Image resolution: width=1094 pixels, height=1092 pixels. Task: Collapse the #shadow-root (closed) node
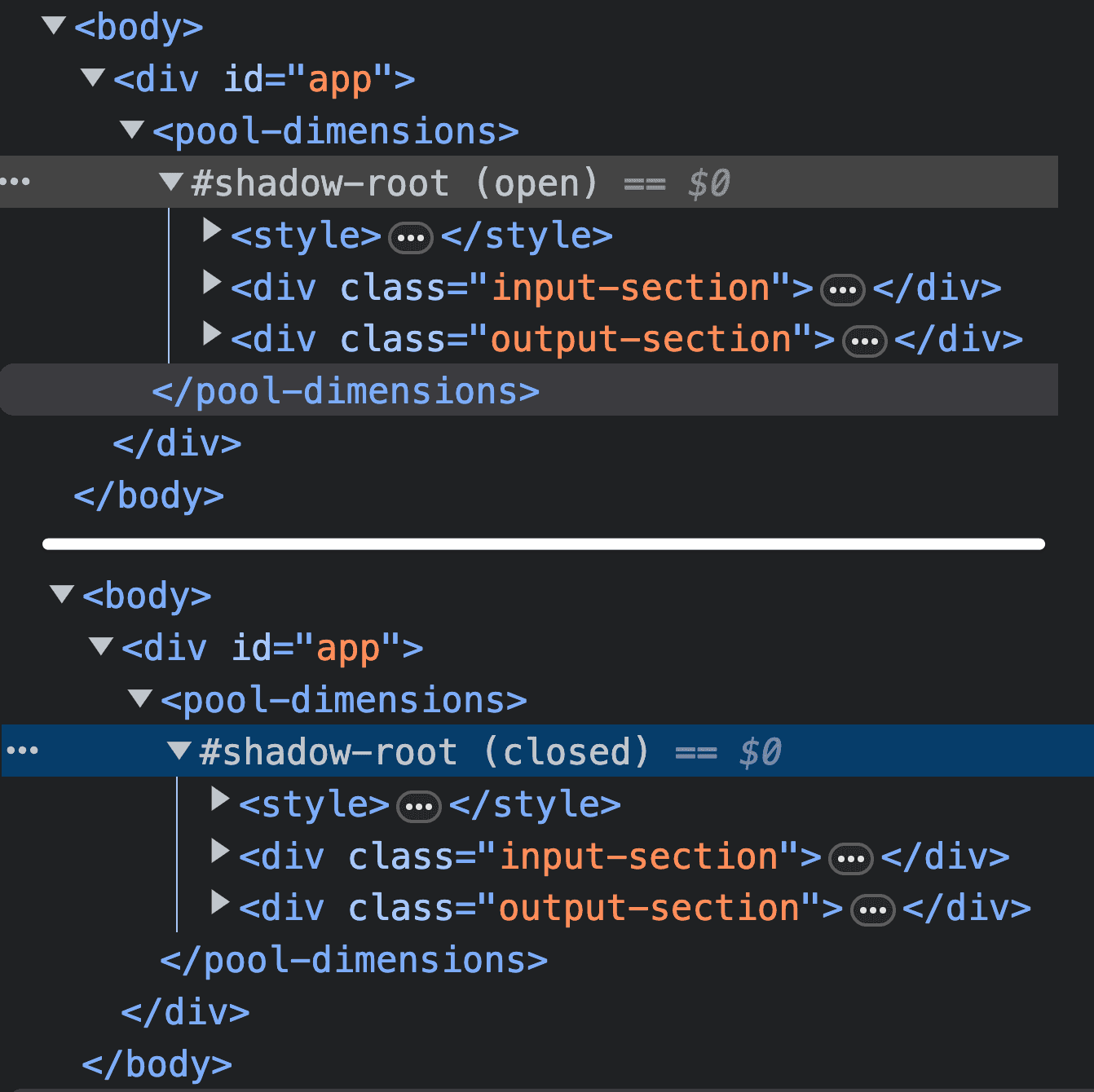point(179,750)
